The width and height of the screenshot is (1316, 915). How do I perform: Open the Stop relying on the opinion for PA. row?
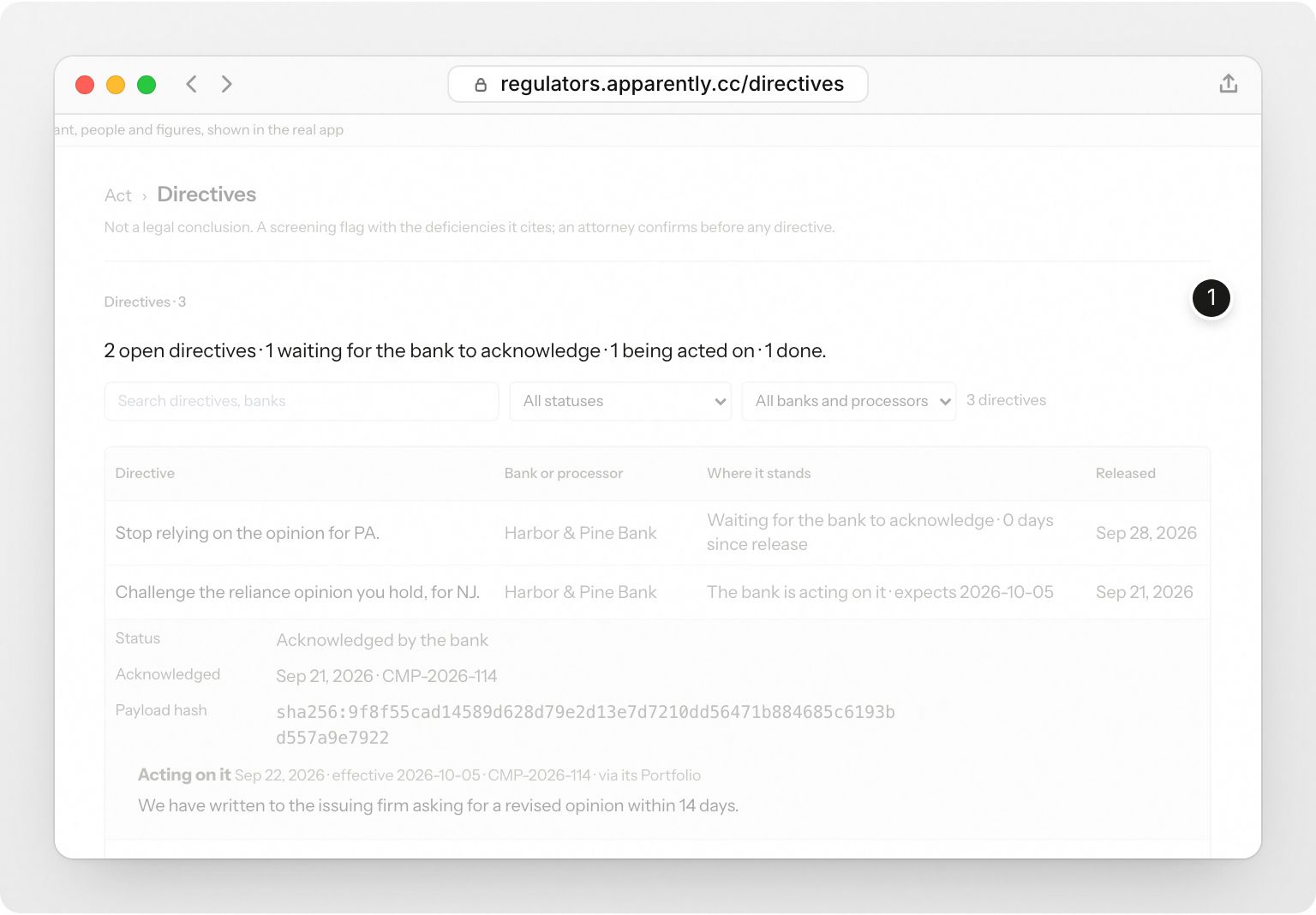tap(658, 533)
